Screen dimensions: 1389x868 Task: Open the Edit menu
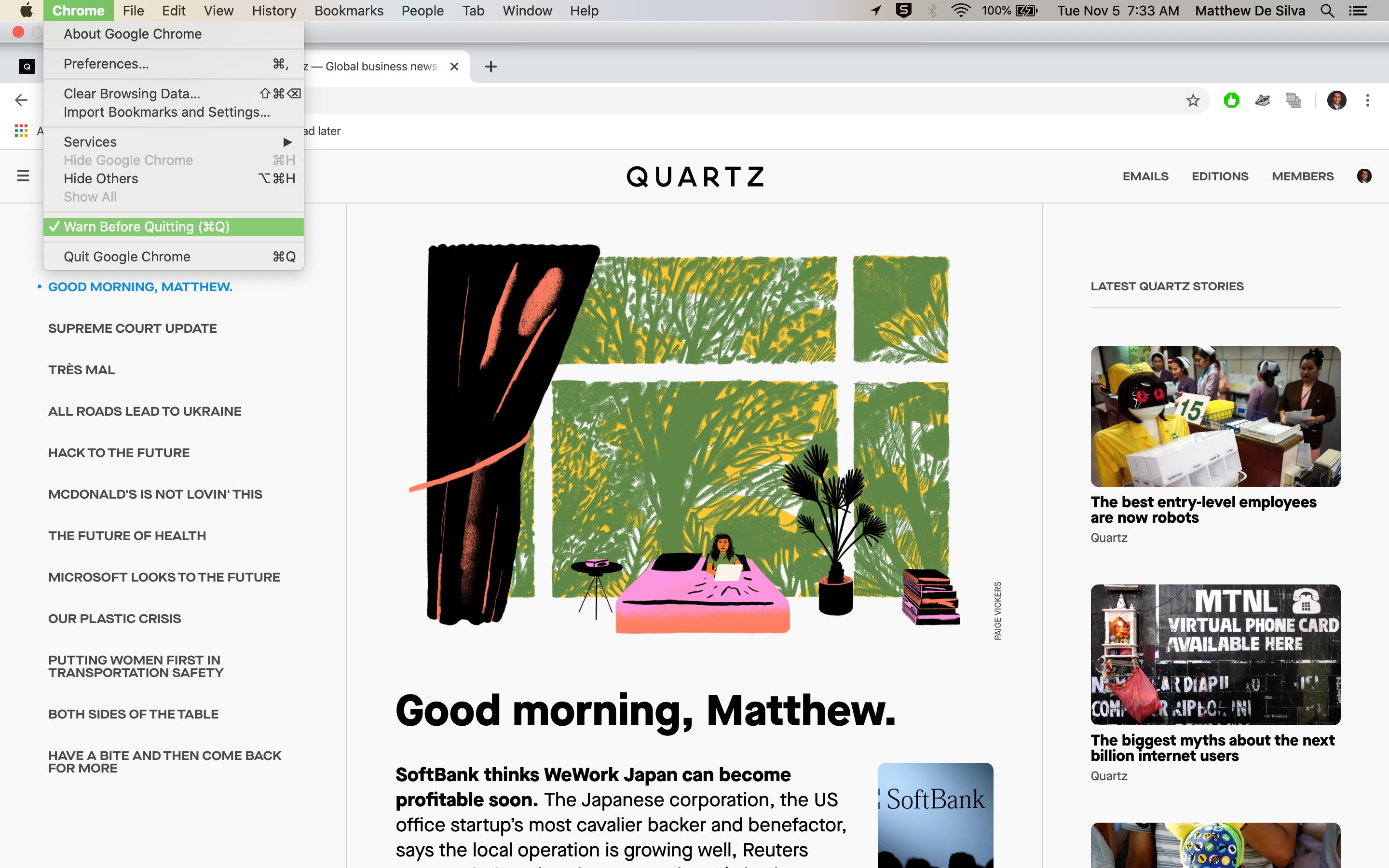173,10
